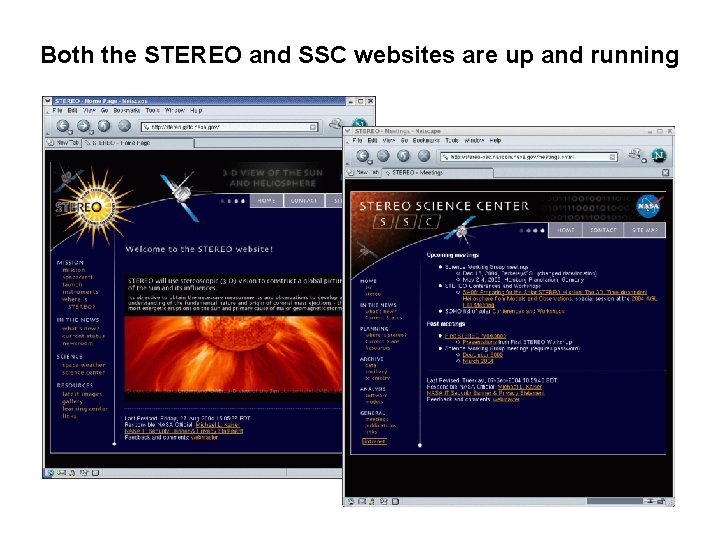Close the STEREO - Meetings tab with the X
720x540 pixels.
[665, 173]
